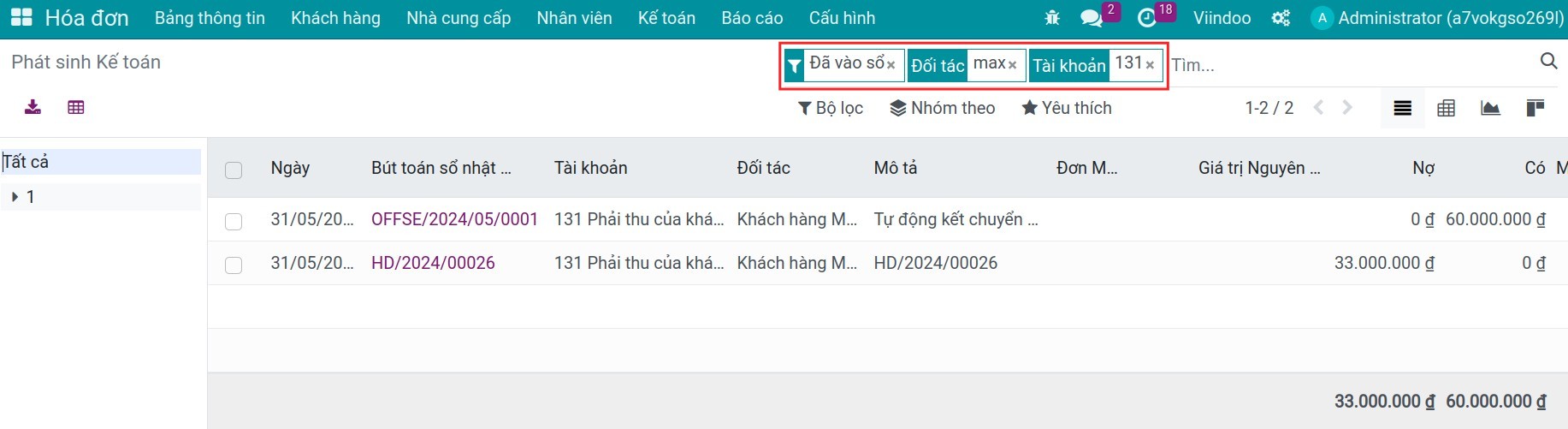
Task: Click the download export icon
Action: (x=33, y=107)
